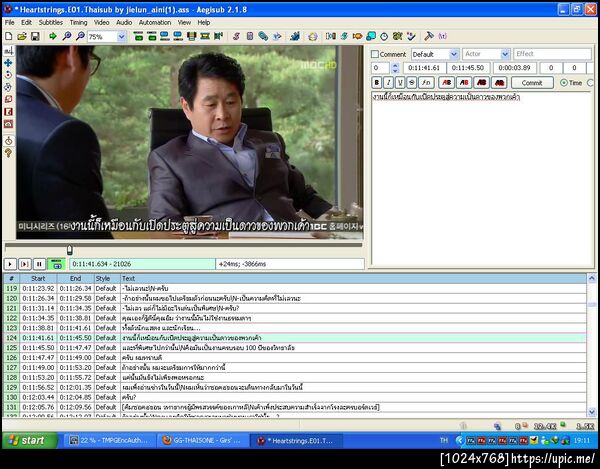The image size is (600, 469).
Task: Pause the video
Action: 39,264
